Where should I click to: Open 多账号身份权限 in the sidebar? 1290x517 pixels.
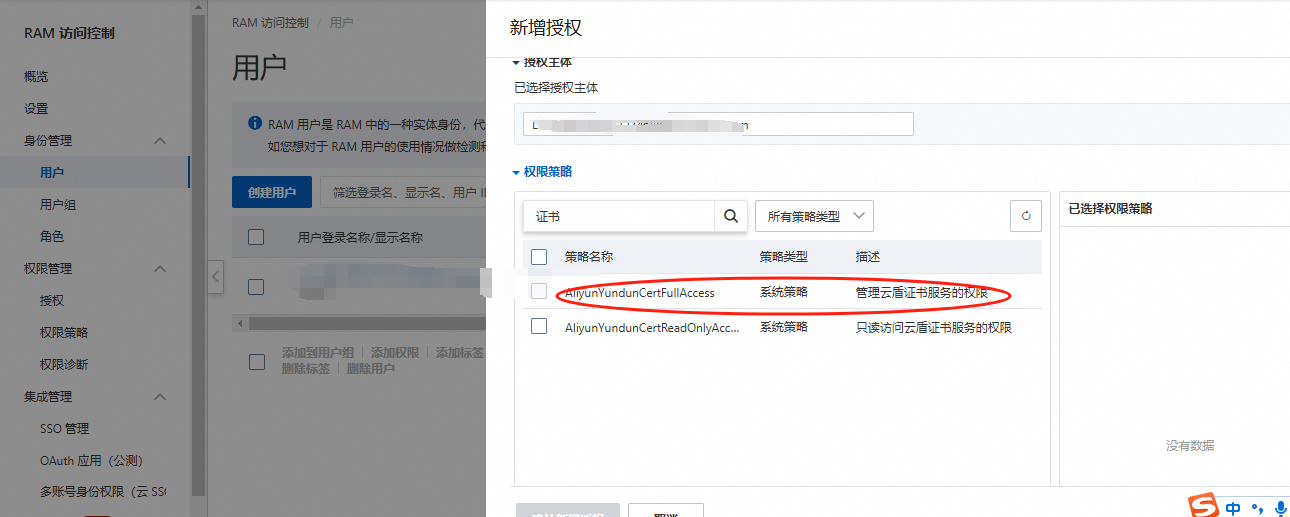[x=103, y=492]
